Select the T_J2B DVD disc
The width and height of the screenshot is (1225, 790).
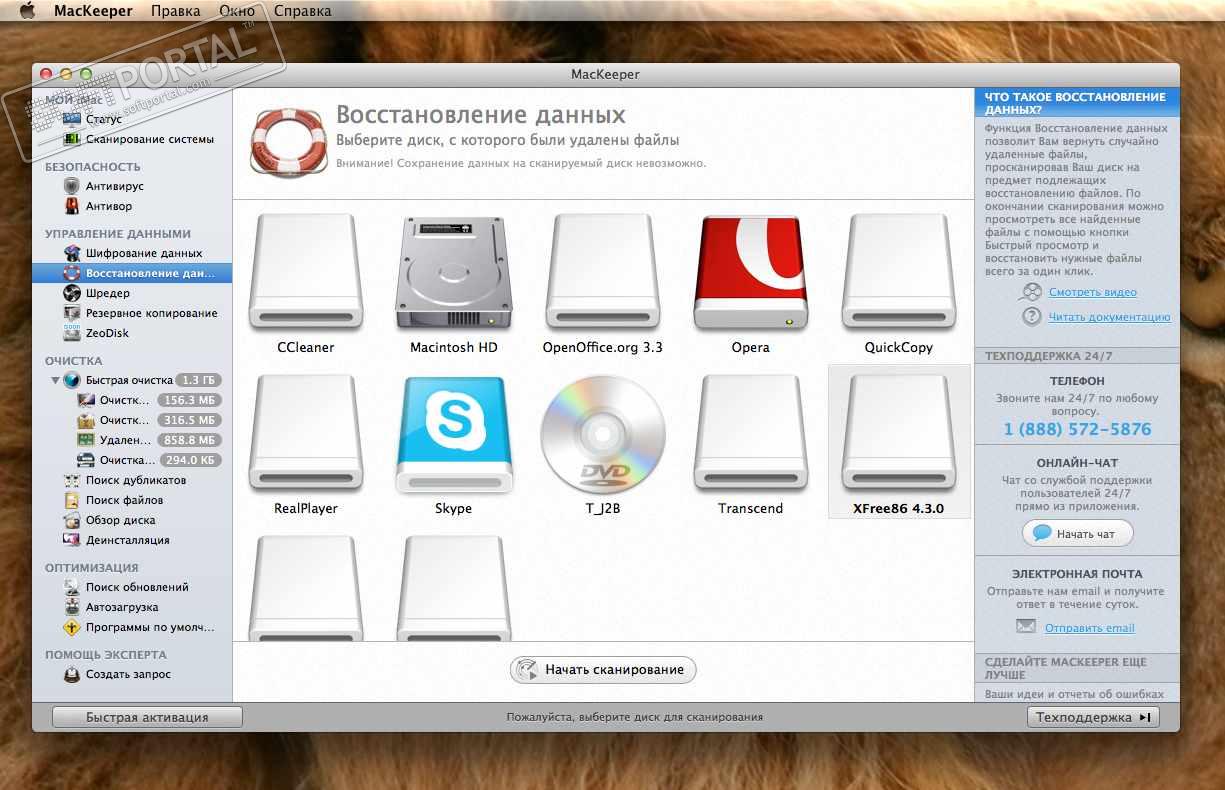tap(602, 434)
